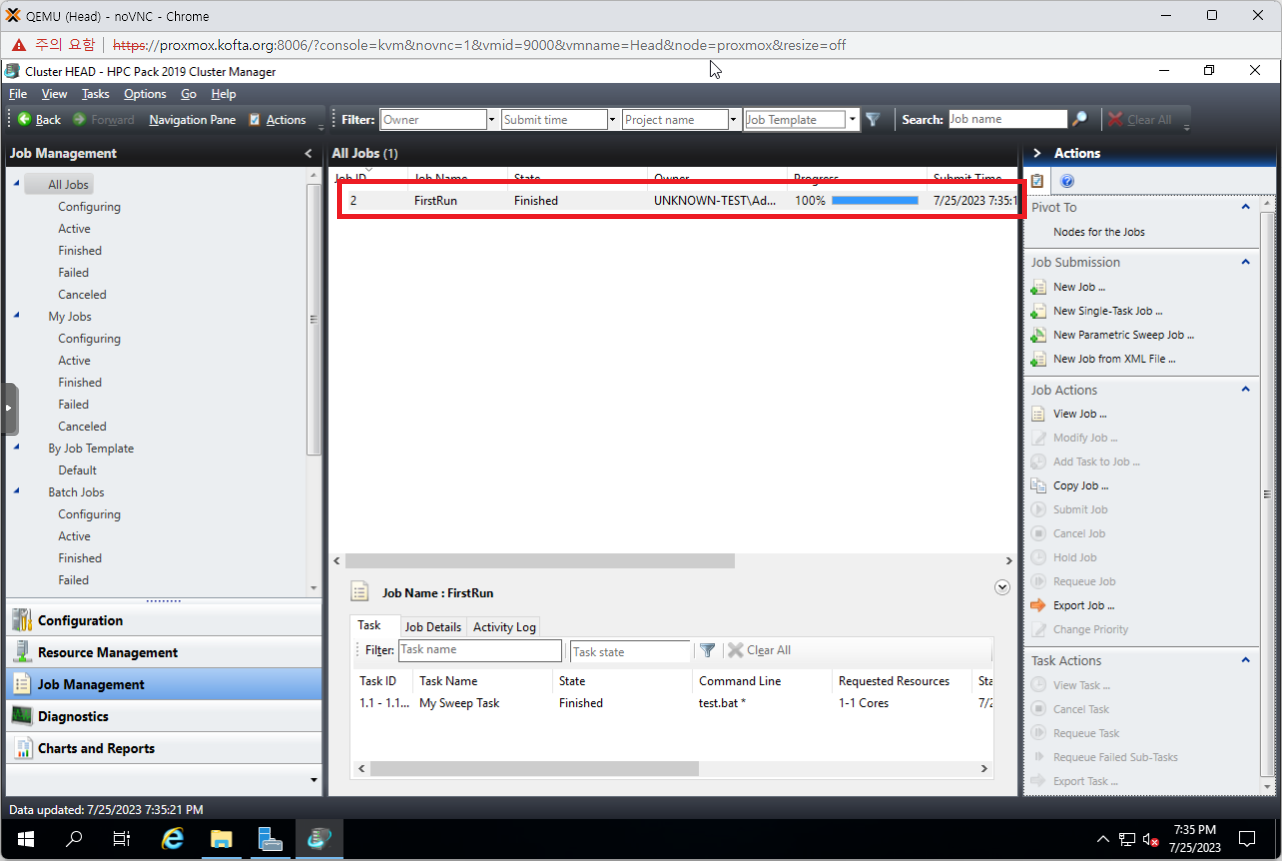The height and width of the screenshot is (861, 1282).
Task: Click the help question mark icon in Actions
Action: [x=1067, y=181]
